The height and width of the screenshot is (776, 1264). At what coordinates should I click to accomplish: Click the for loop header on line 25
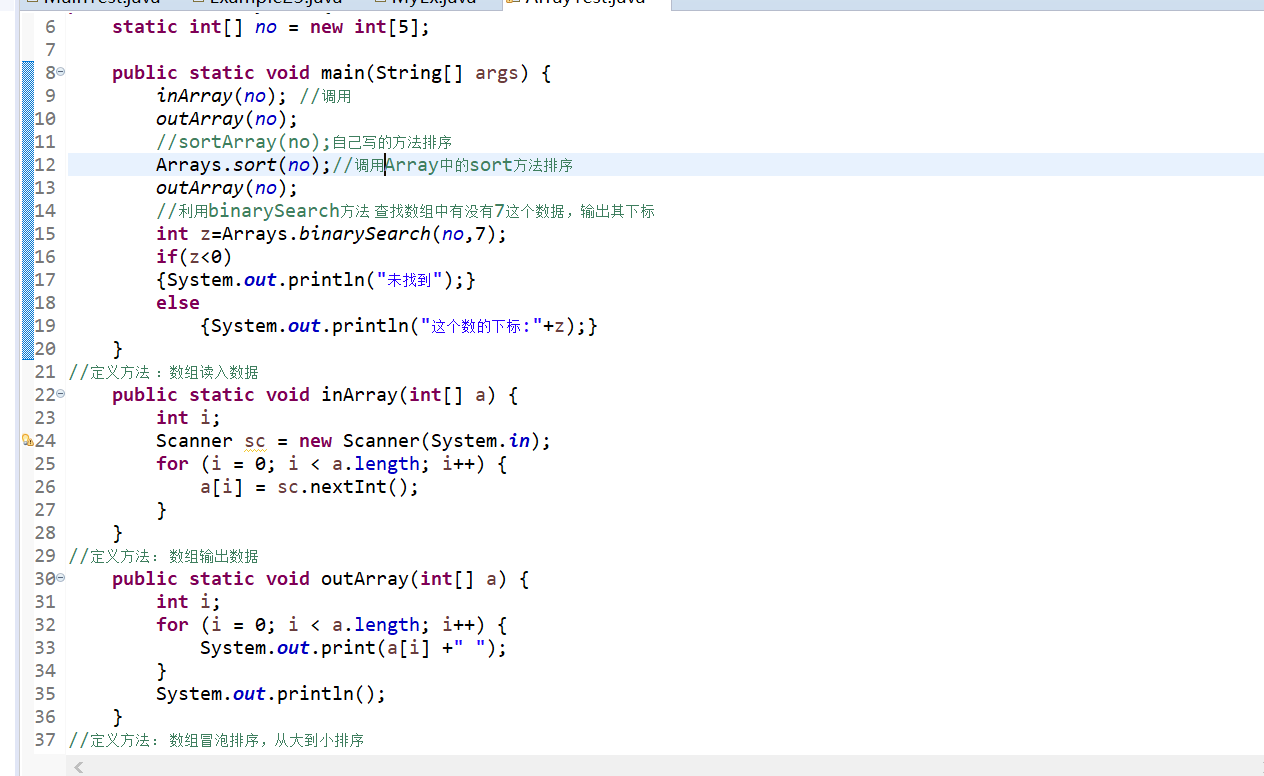(331, 464)
